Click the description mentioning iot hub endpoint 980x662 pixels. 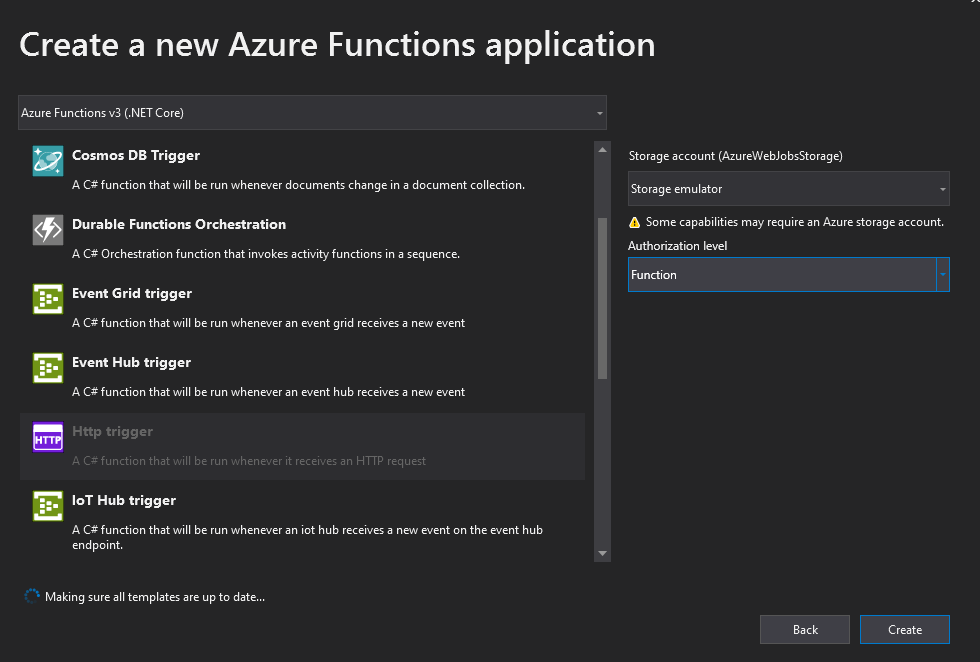click(308, 537)
